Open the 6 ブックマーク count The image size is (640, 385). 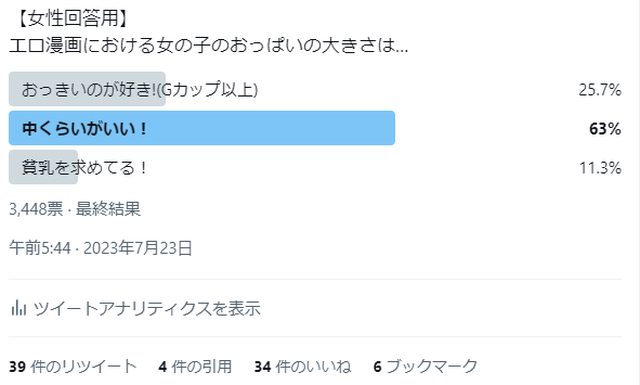[x=425, y=366]
